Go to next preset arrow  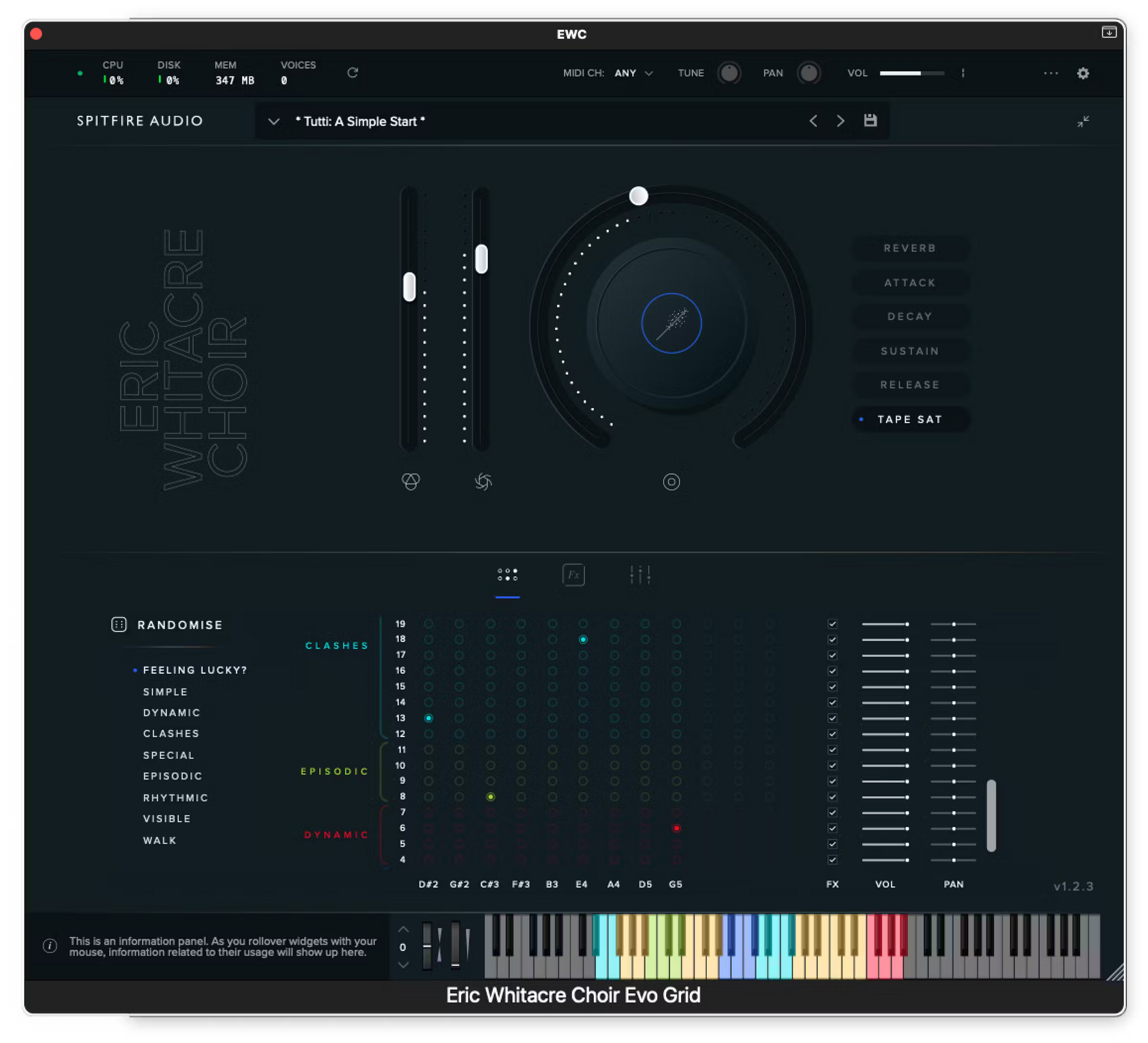840,121
